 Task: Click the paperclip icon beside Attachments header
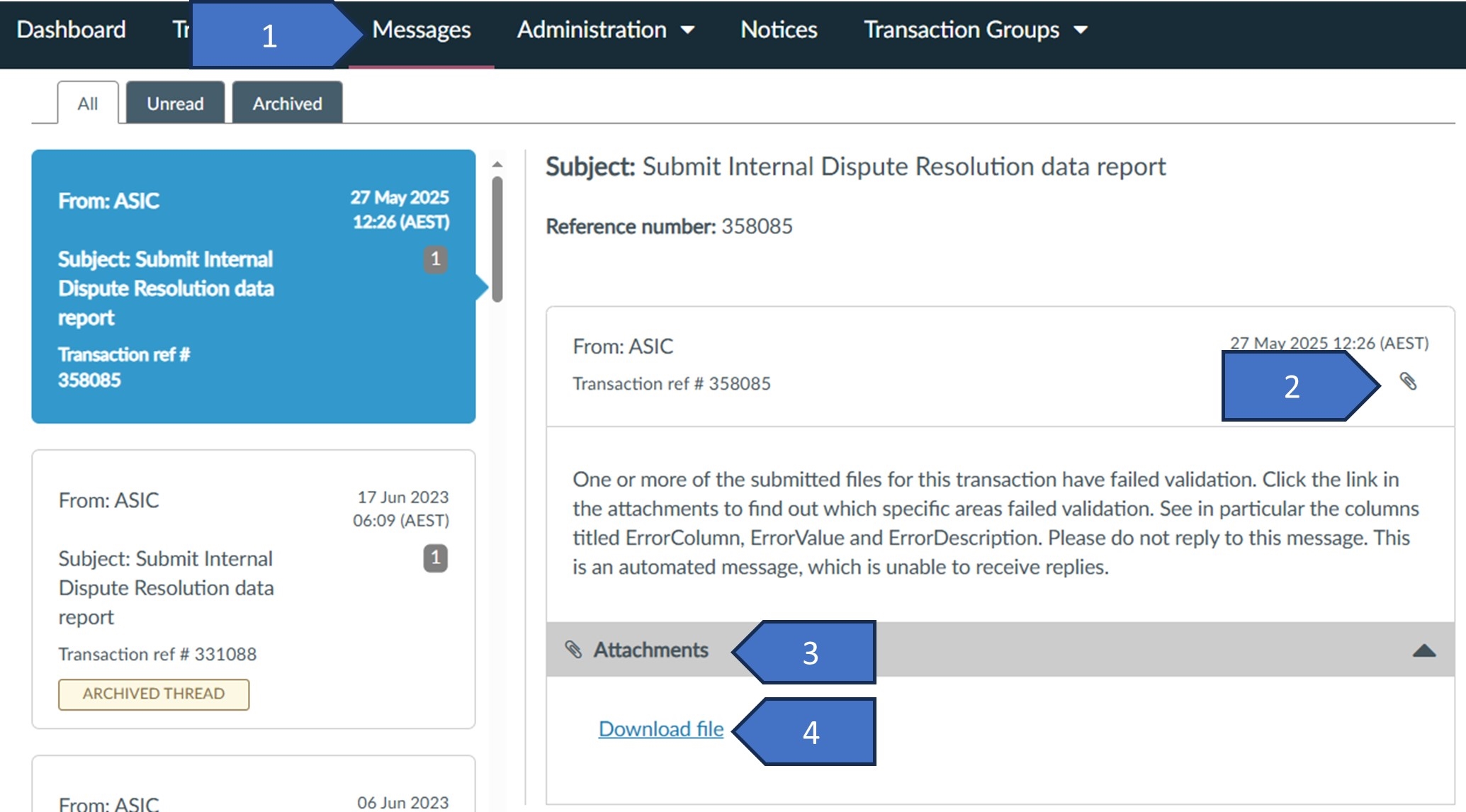pos(574,650)
